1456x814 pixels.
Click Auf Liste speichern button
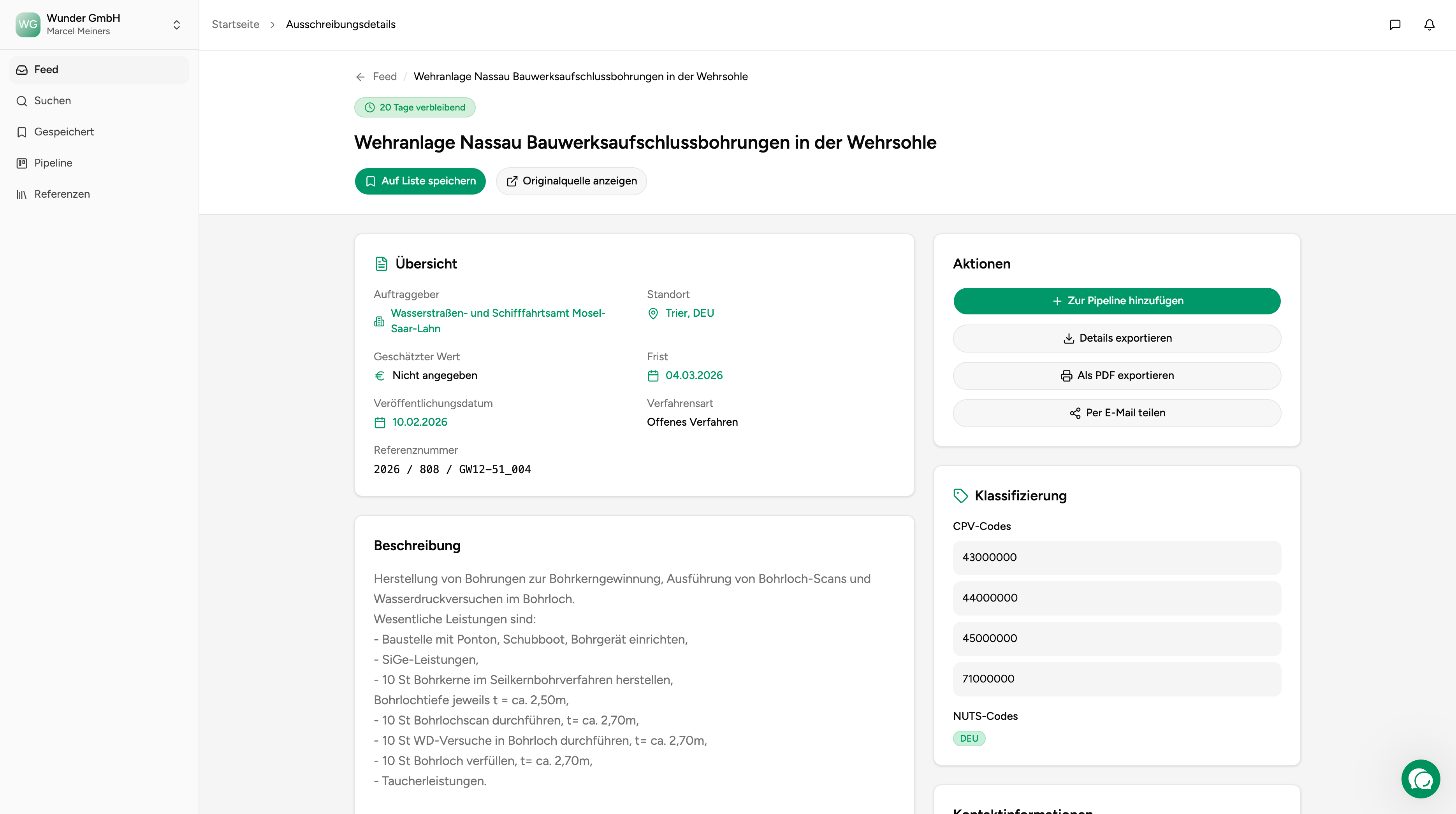tap(420, 181)
